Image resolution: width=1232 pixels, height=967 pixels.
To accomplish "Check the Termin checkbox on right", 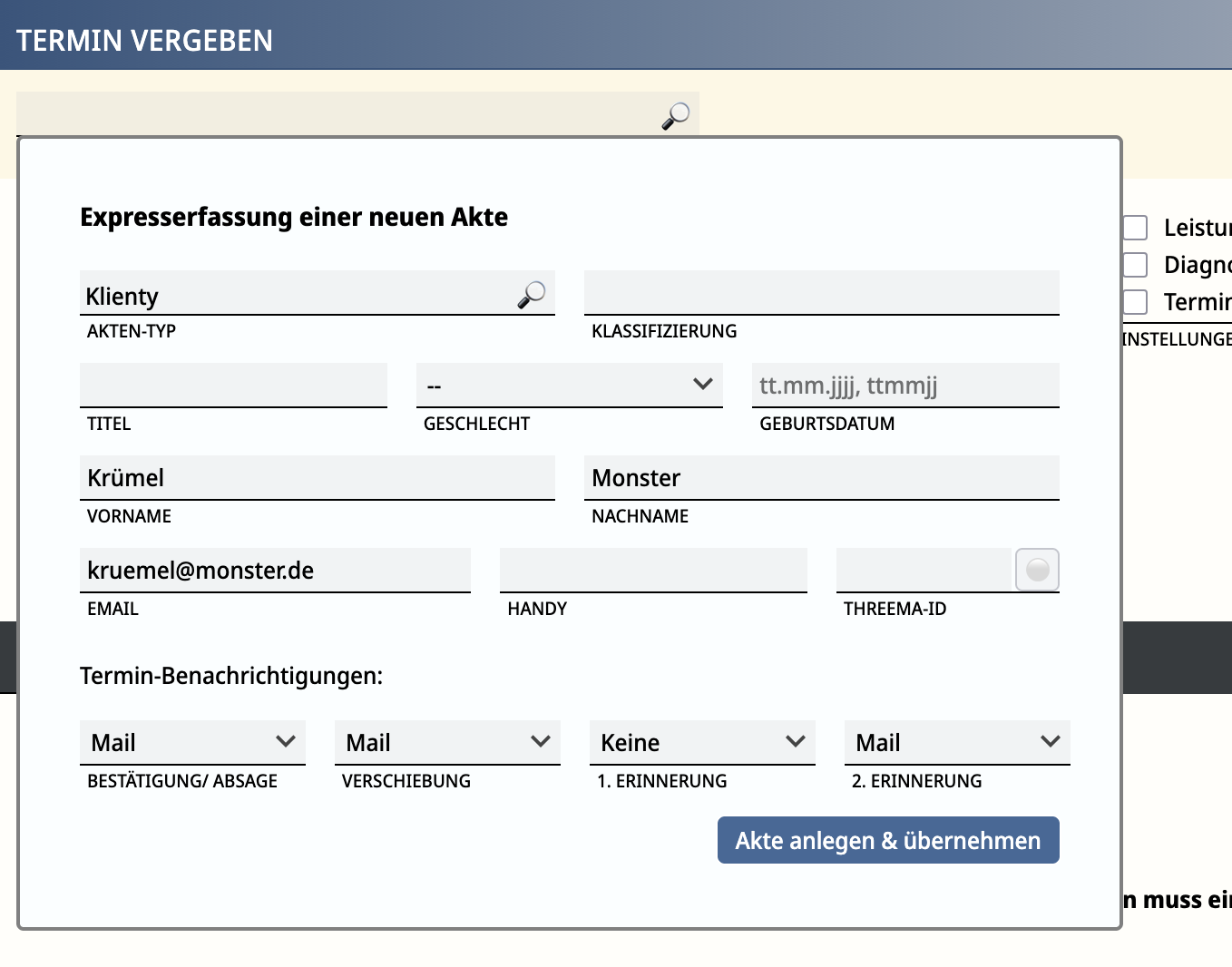I will coord(1135,302).
